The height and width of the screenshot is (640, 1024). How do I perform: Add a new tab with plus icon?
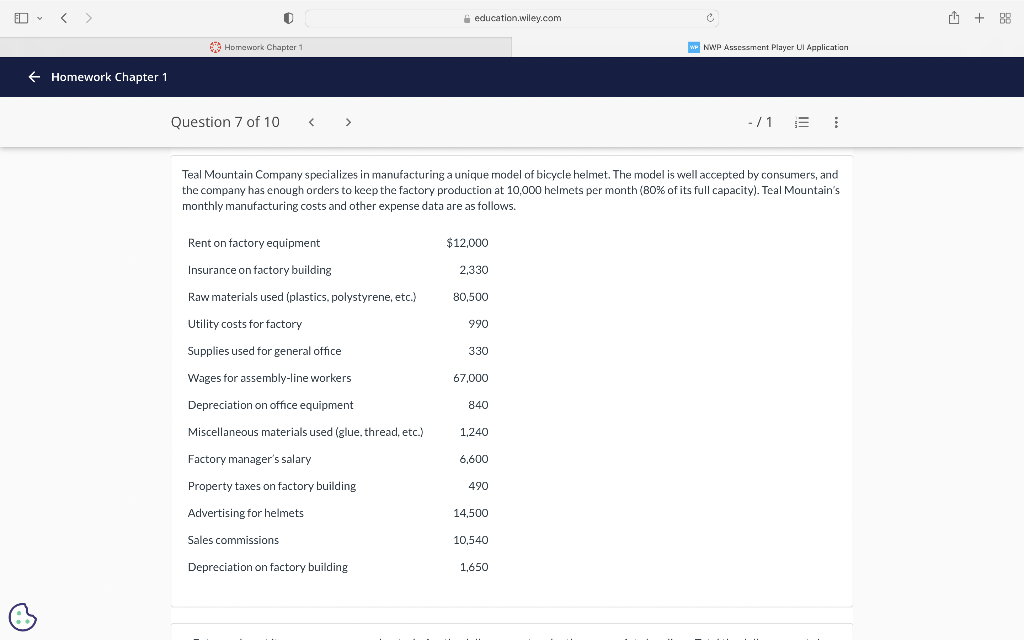click(x=979, y=18)
